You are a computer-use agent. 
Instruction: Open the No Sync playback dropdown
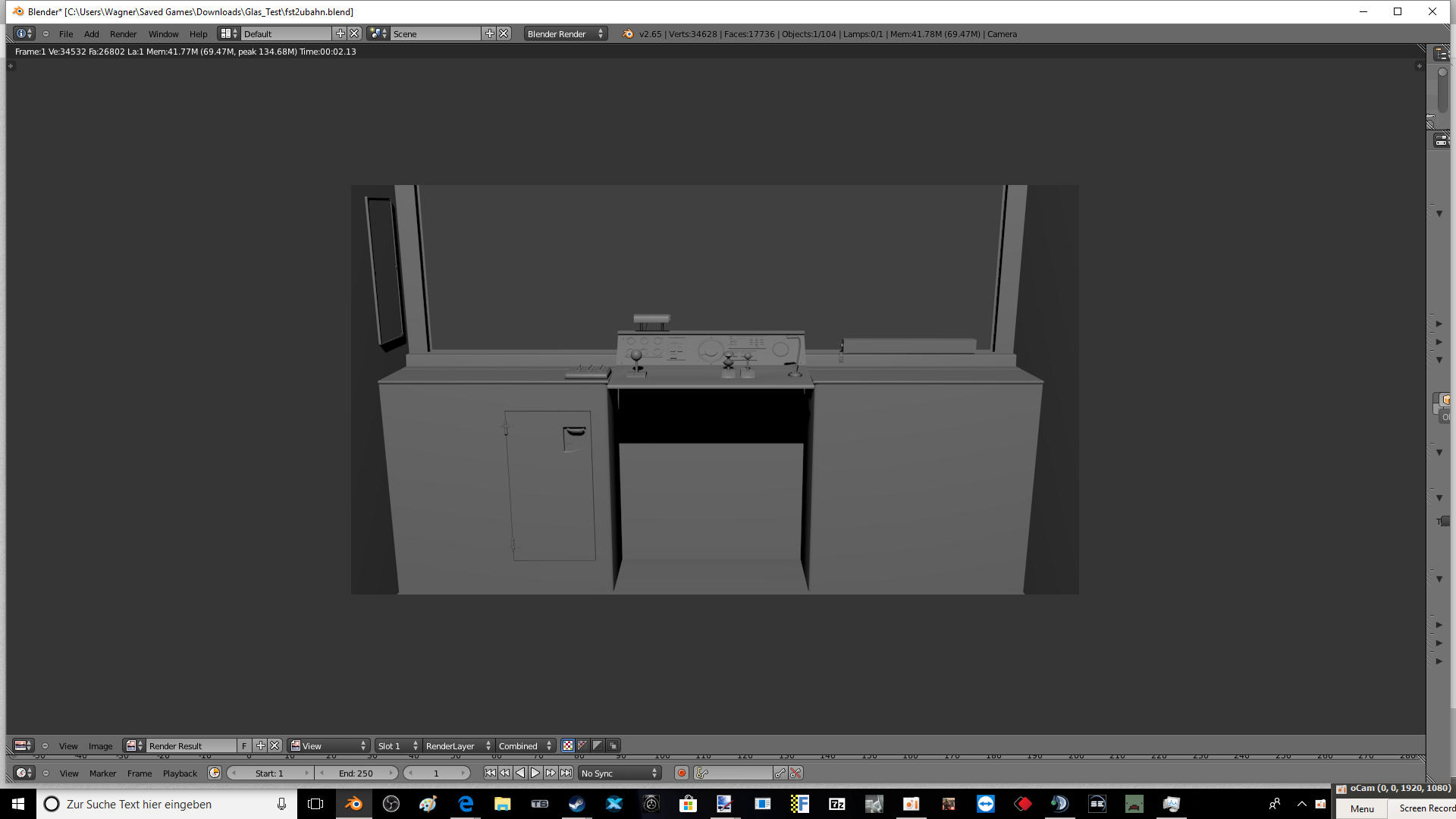point(619,773)
